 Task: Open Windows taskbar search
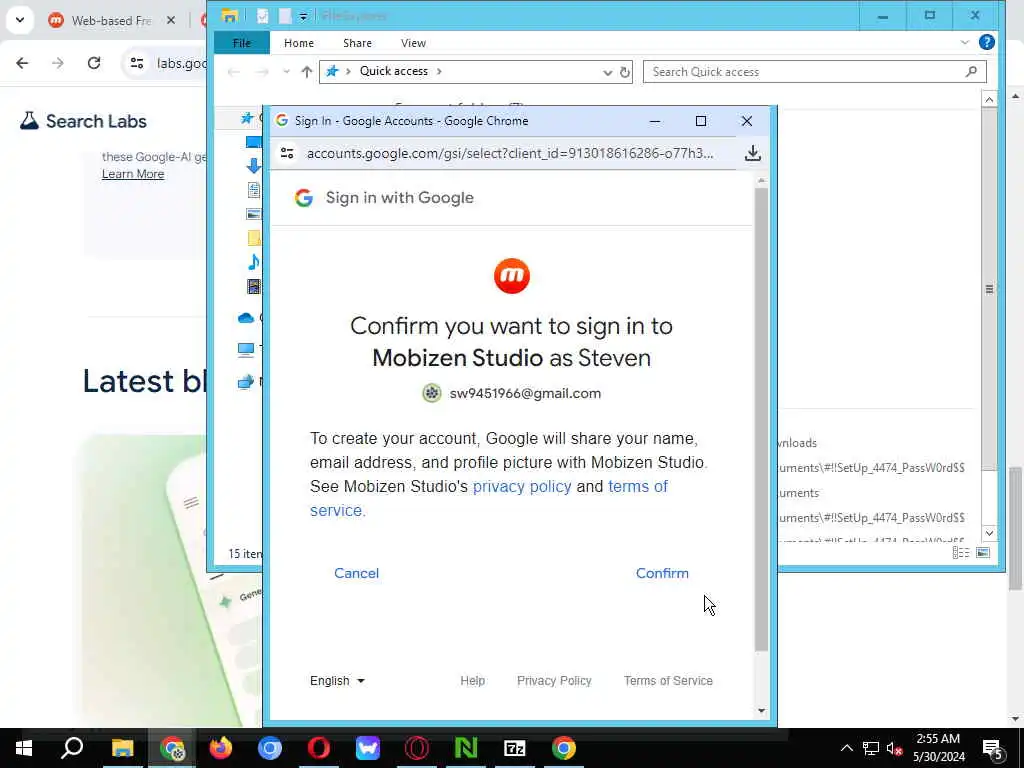coord(72,748)
